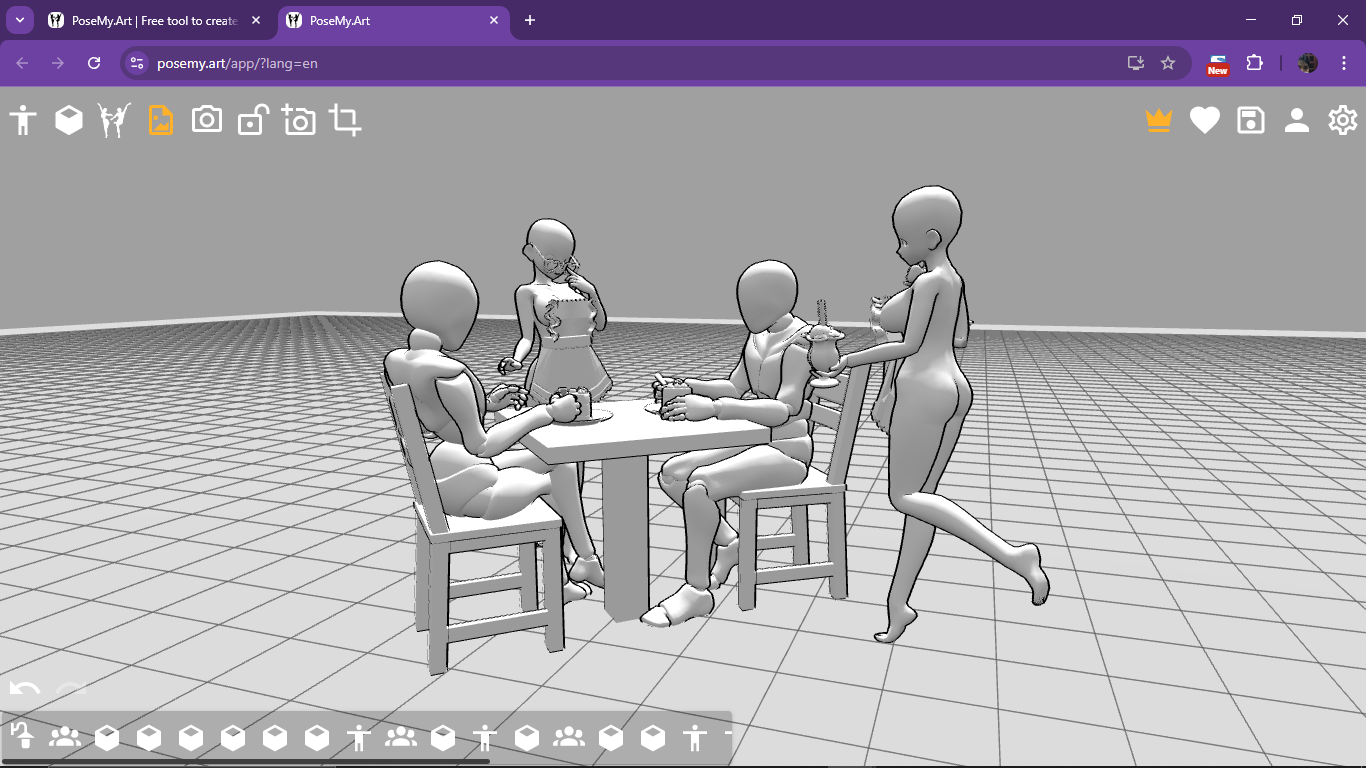Click the gold crown premium icon
1366x768 pixels.
point(1158,121)
